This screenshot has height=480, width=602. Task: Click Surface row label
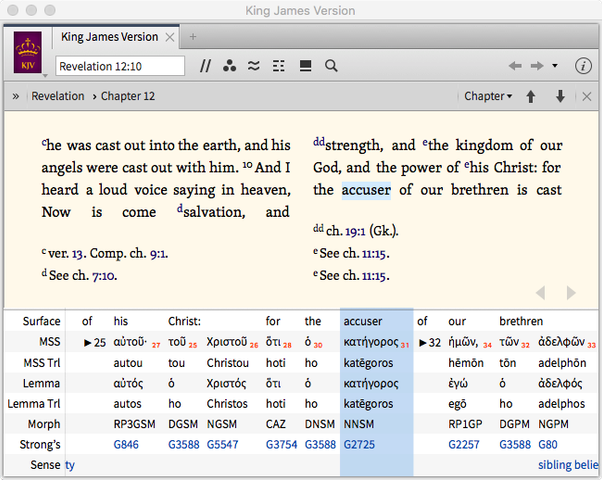(41, 321)
